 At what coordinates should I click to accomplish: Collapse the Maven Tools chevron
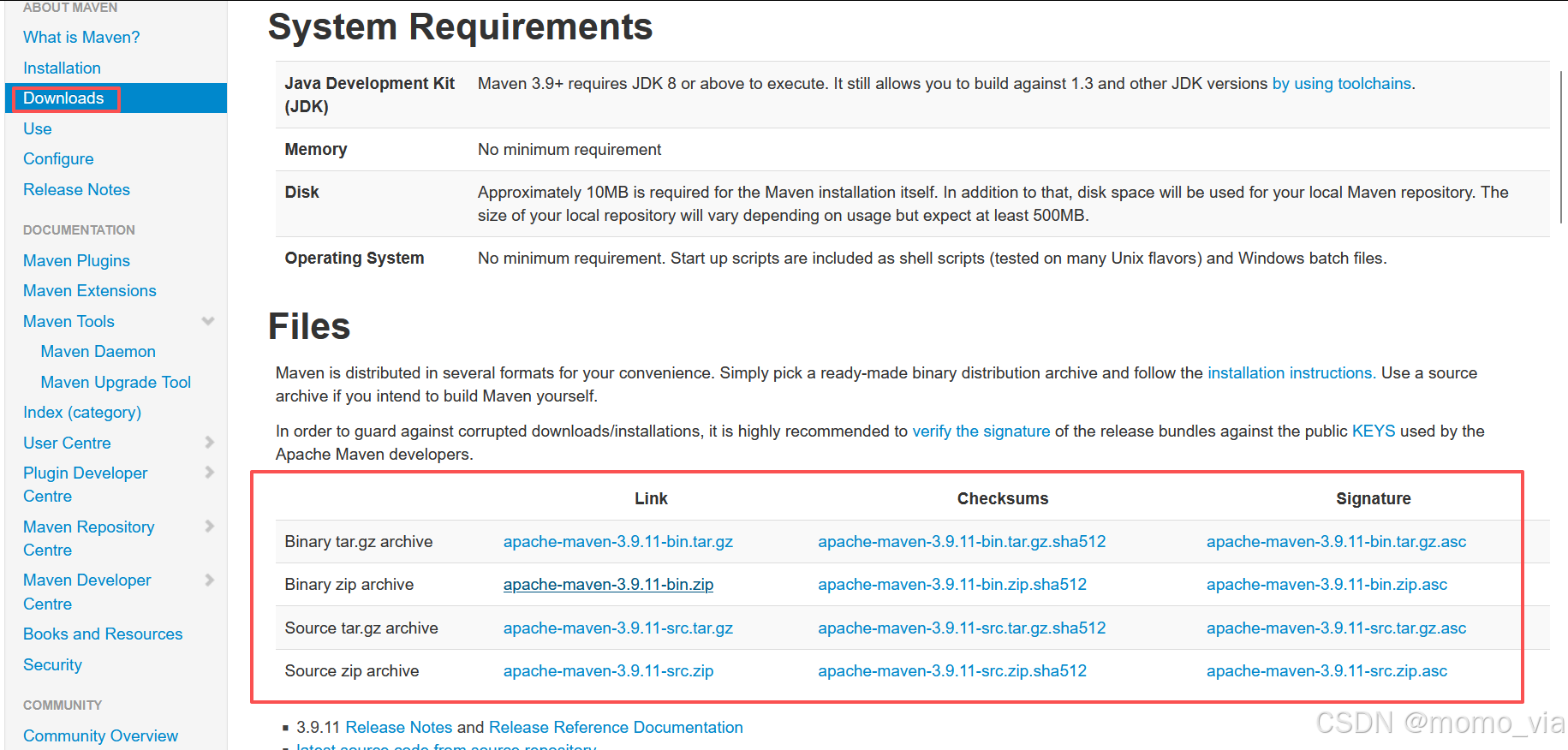[x=208, y=321]
